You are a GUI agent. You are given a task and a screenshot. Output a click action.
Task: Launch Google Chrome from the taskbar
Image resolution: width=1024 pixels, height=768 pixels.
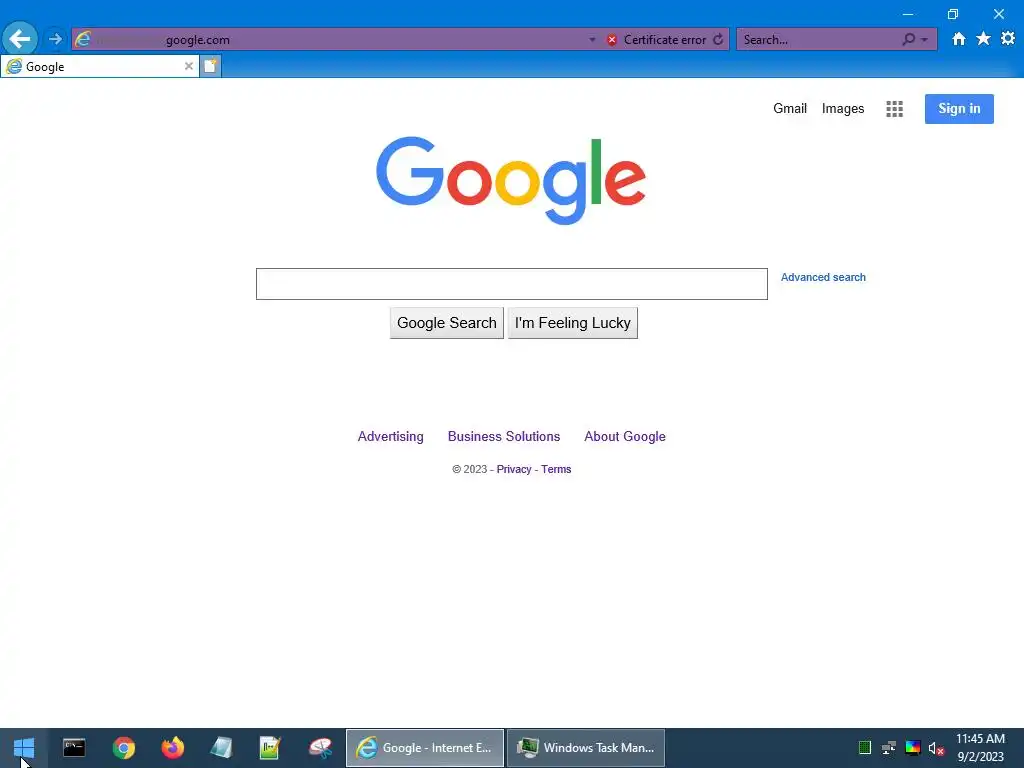pos(123,748)
